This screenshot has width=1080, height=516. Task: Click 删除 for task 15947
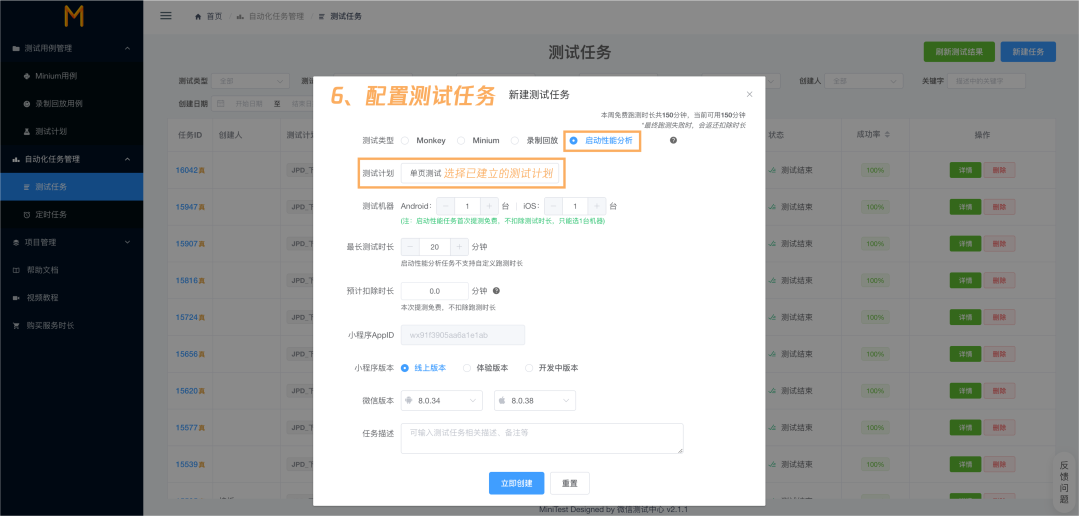(x=999, y=207)
